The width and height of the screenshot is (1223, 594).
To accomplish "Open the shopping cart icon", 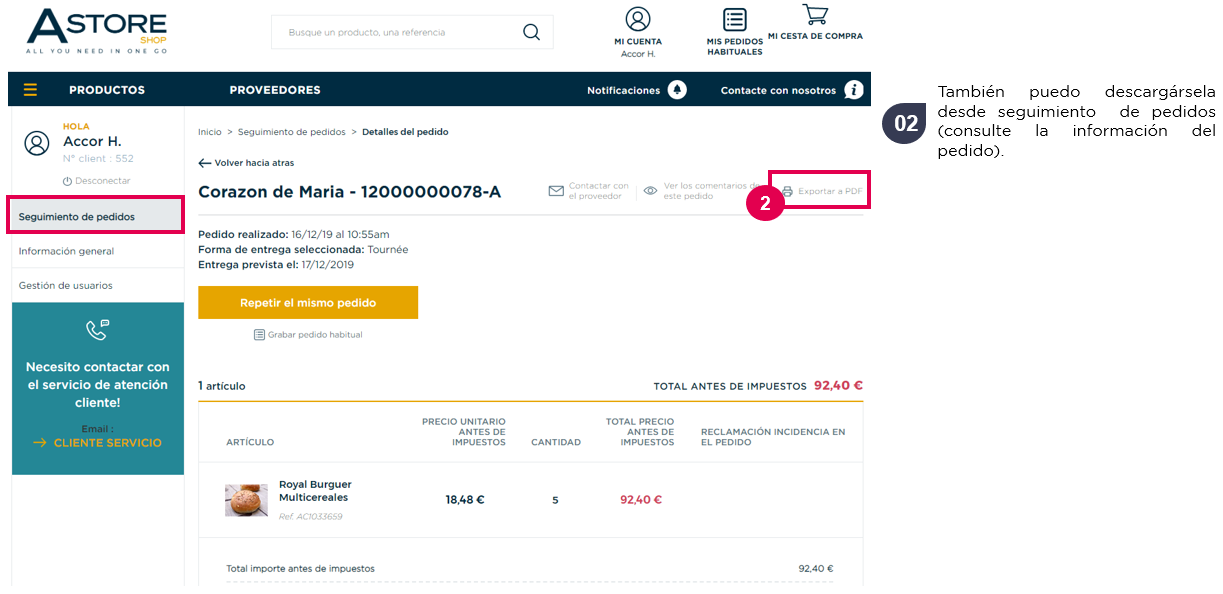I will tap(815, 14).
